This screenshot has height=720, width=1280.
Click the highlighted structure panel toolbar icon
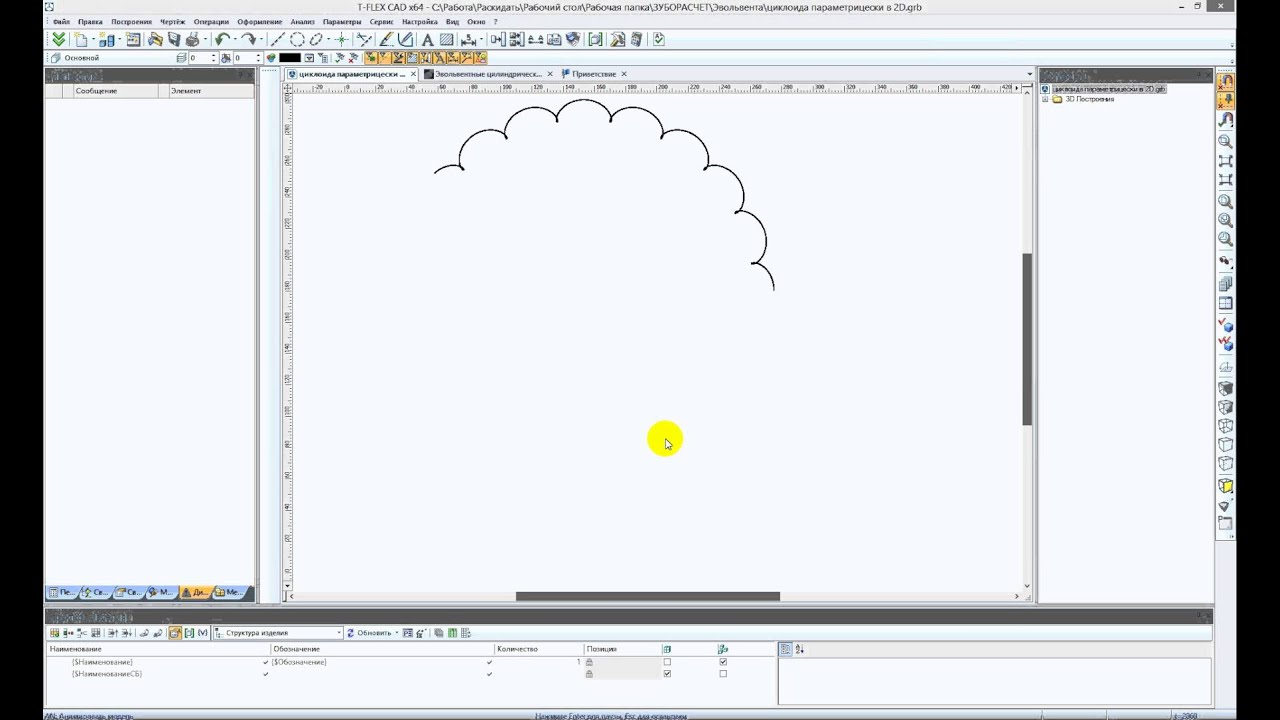tap(175, 633)
